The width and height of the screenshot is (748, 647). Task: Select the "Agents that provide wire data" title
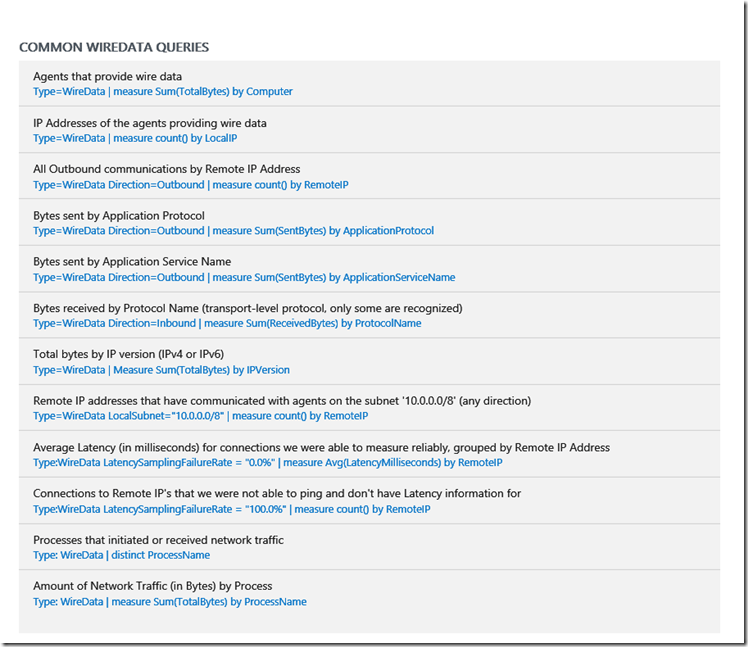pyautogui.click(x=107, y=76)
